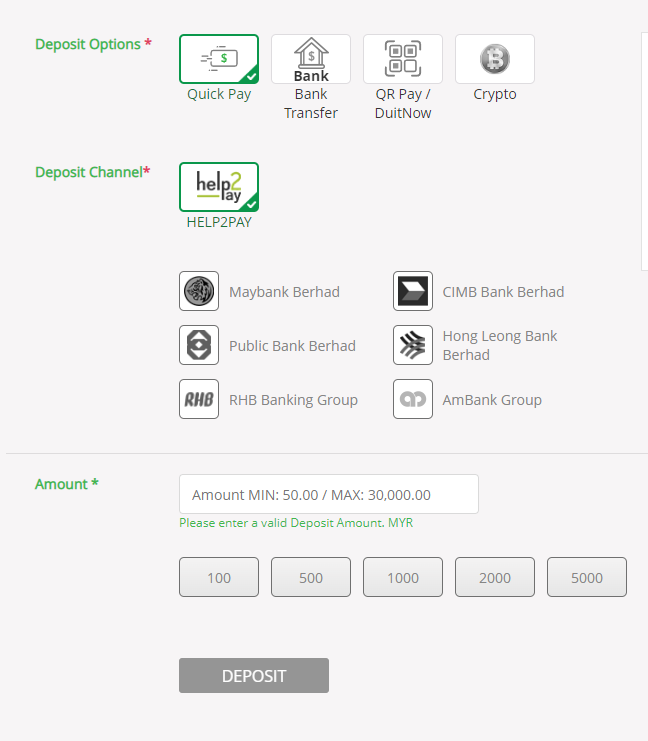The height and width of the screenshot is (741, 648).
Task: Click the CIMB Bank Berhad label
Action: (x=503, y=292)
